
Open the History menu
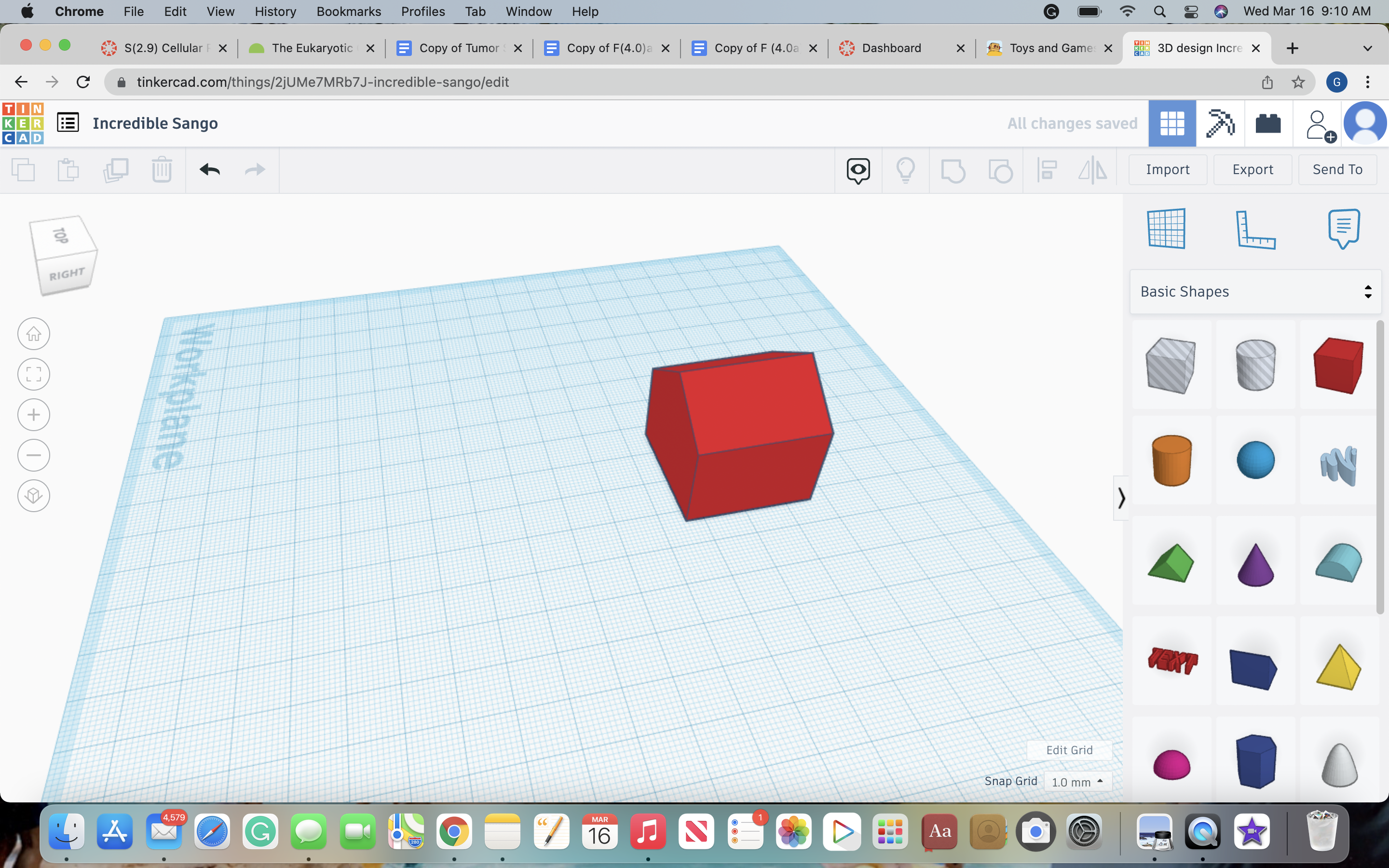pyautogui.click(x=275, y=12)
